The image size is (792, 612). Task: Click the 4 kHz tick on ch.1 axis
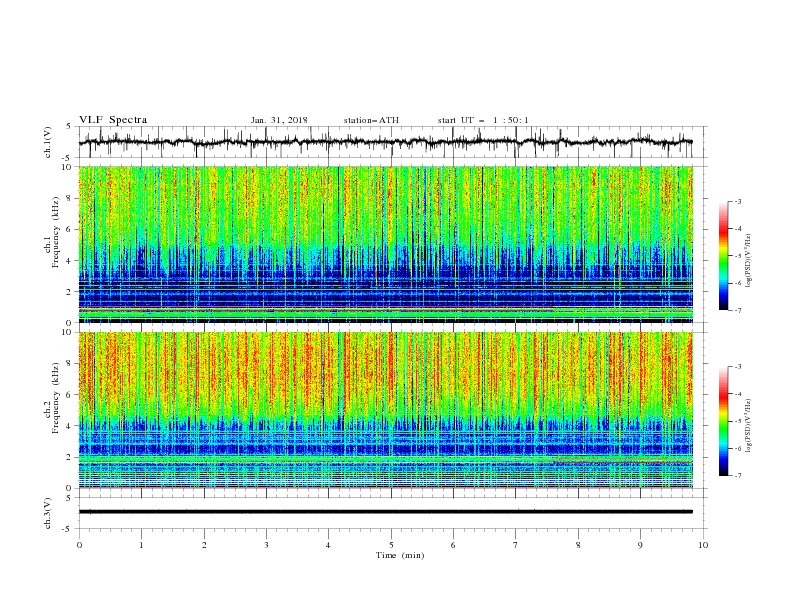tap(71, 261)
